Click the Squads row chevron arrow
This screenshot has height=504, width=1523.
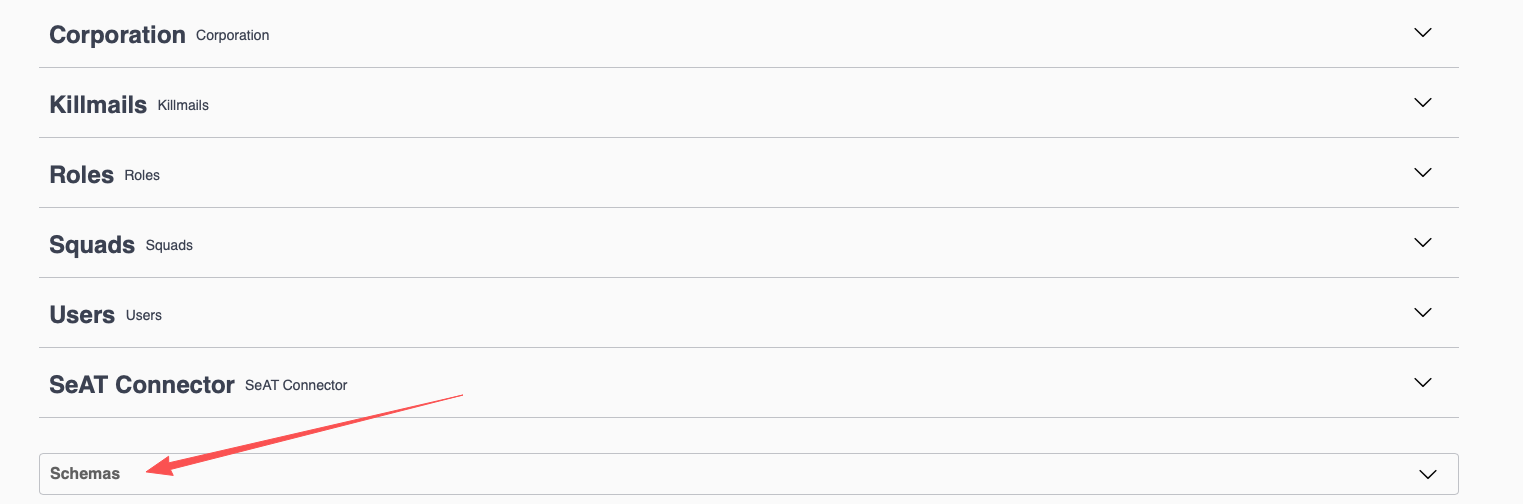pyautogui.click(x=1423, y=243)
